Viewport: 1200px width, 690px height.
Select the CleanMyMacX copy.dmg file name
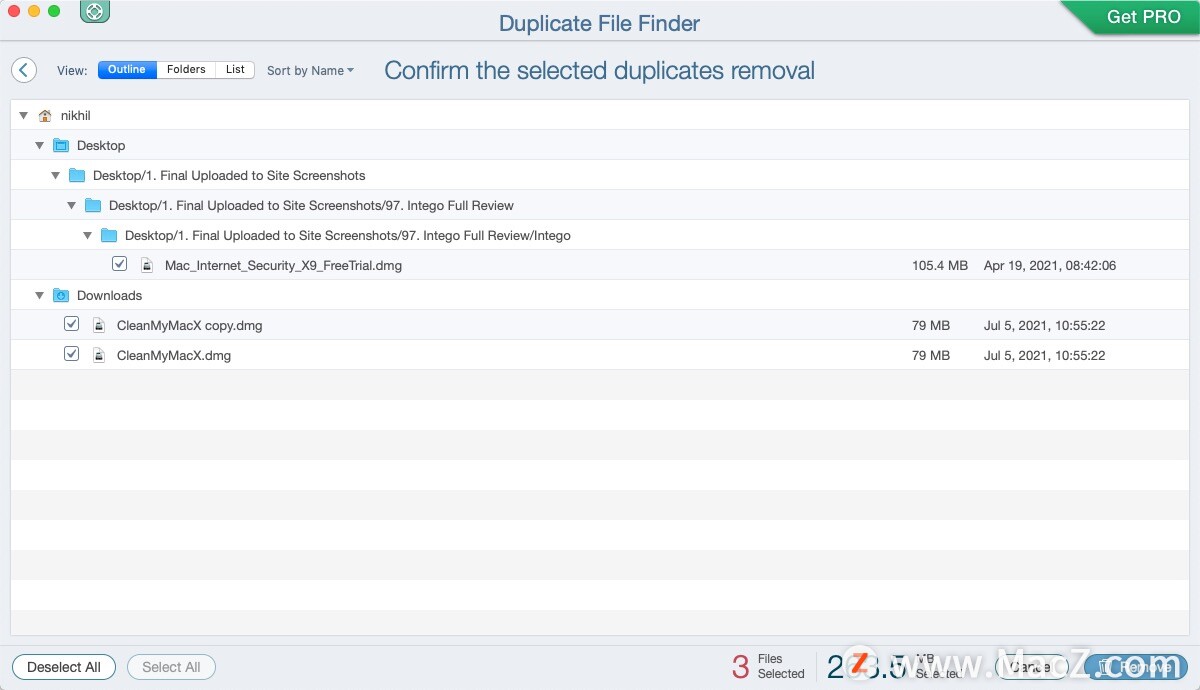coord(190,326)
